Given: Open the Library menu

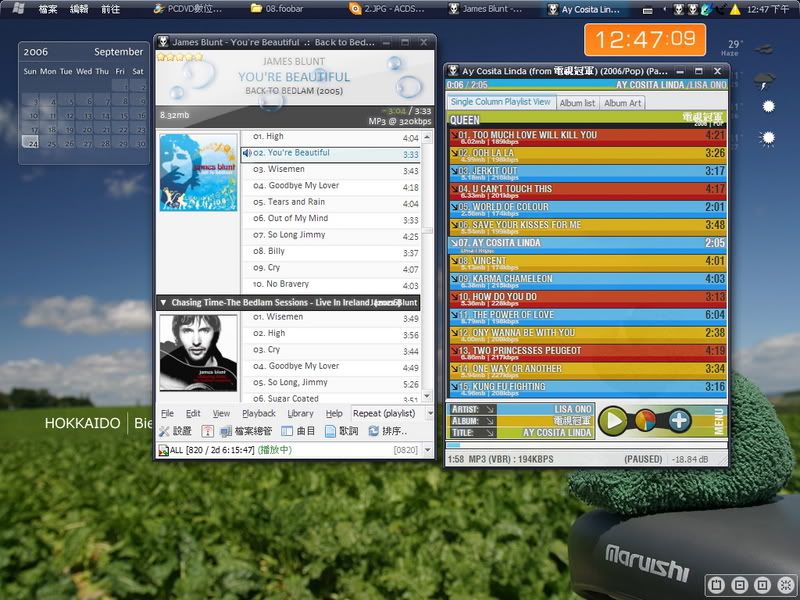Looking at the screenshot, I should 300,413.
